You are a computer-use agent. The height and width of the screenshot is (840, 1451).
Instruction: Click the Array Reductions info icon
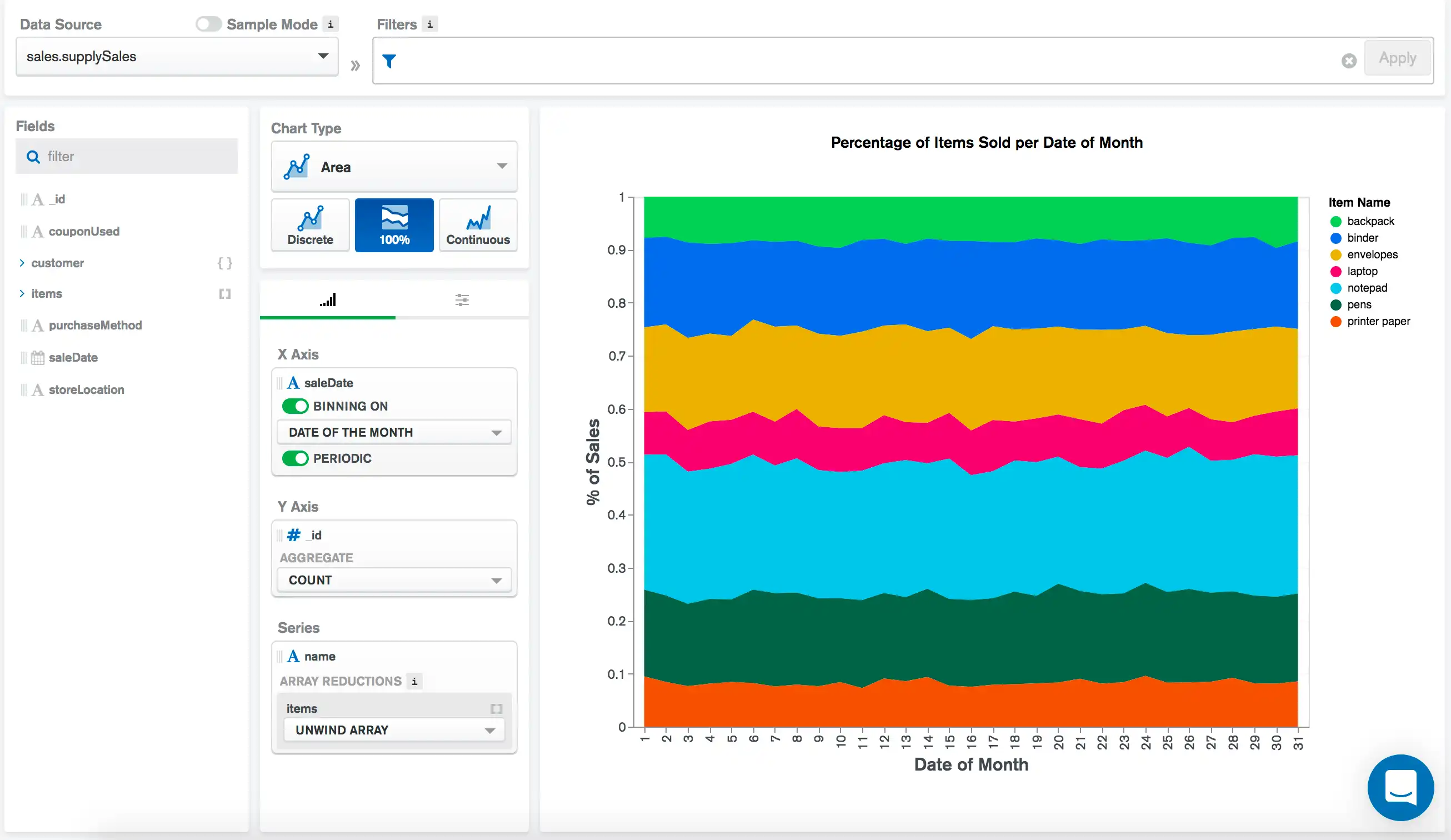pos(414,681)
